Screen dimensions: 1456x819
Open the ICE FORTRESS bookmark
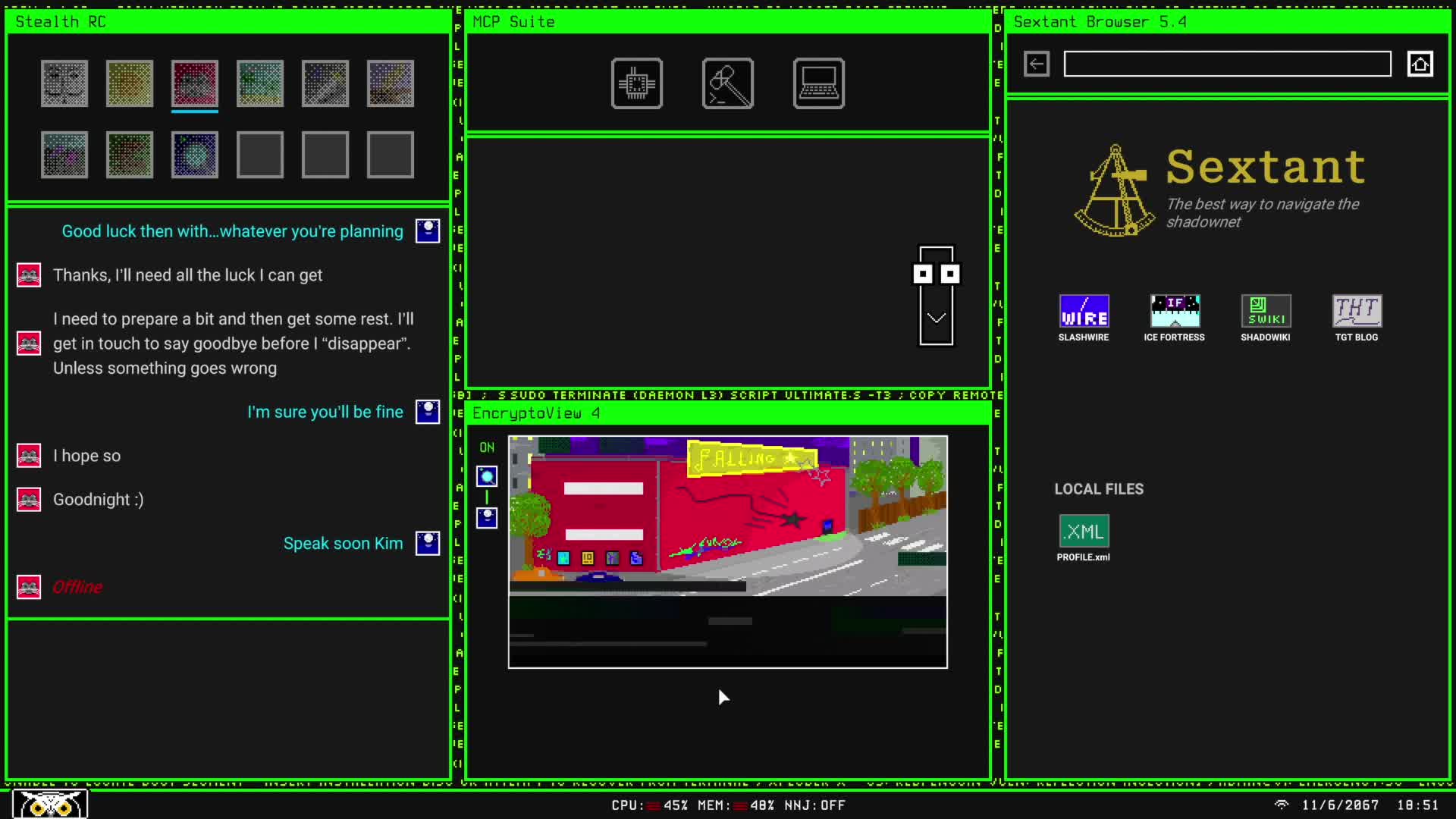(x=1175, y=318)
